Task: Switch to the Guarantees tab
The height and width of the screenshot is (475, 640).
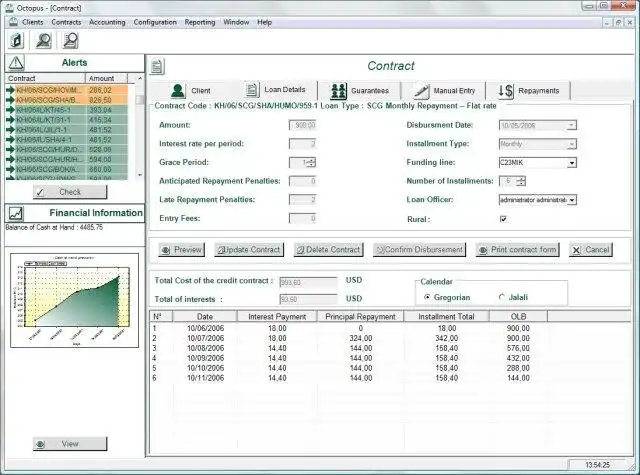Action: [359, 91]
